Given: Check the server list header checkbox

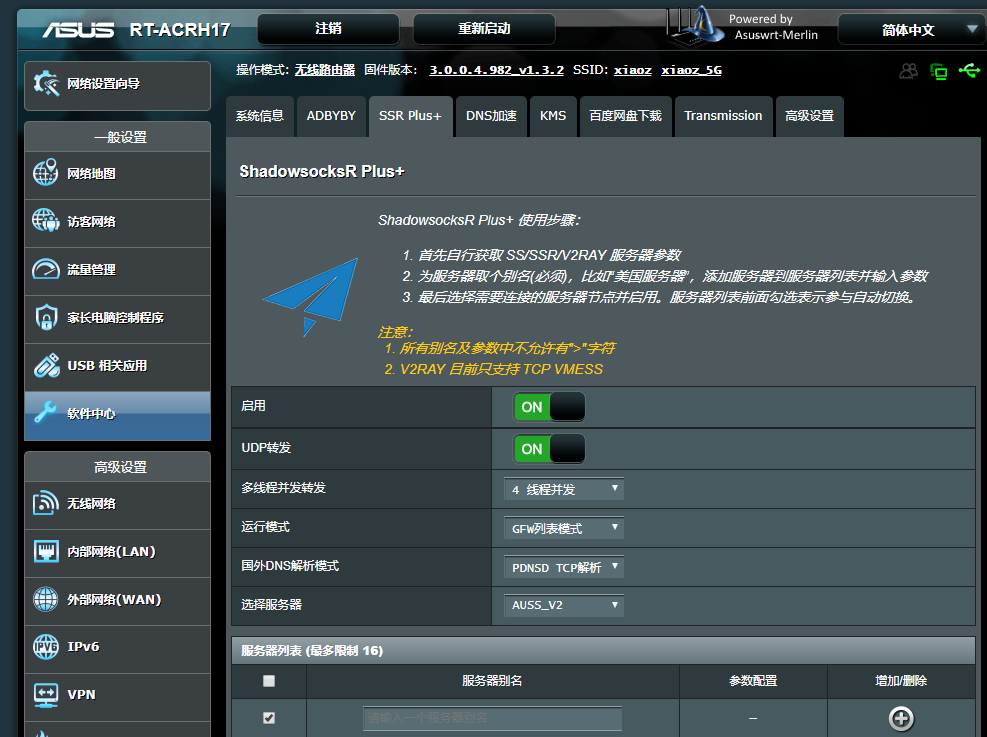Looking at the screenshot, I should (268, 681).
